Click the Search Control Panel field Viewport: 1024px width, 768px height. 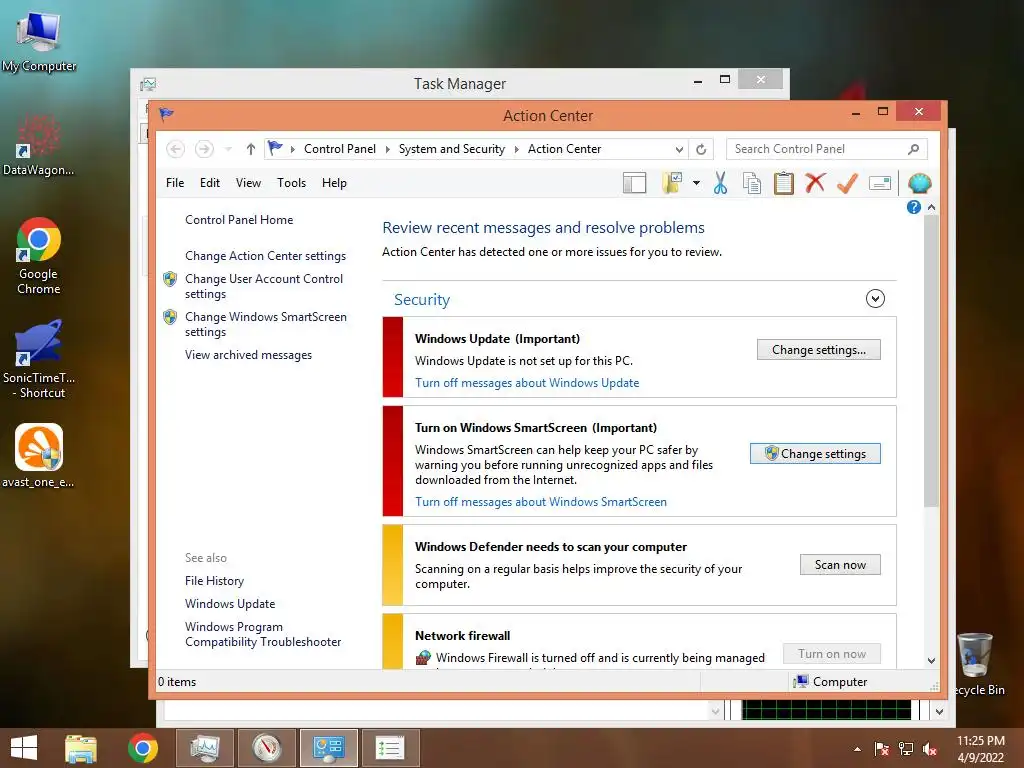tap(826, 149)
